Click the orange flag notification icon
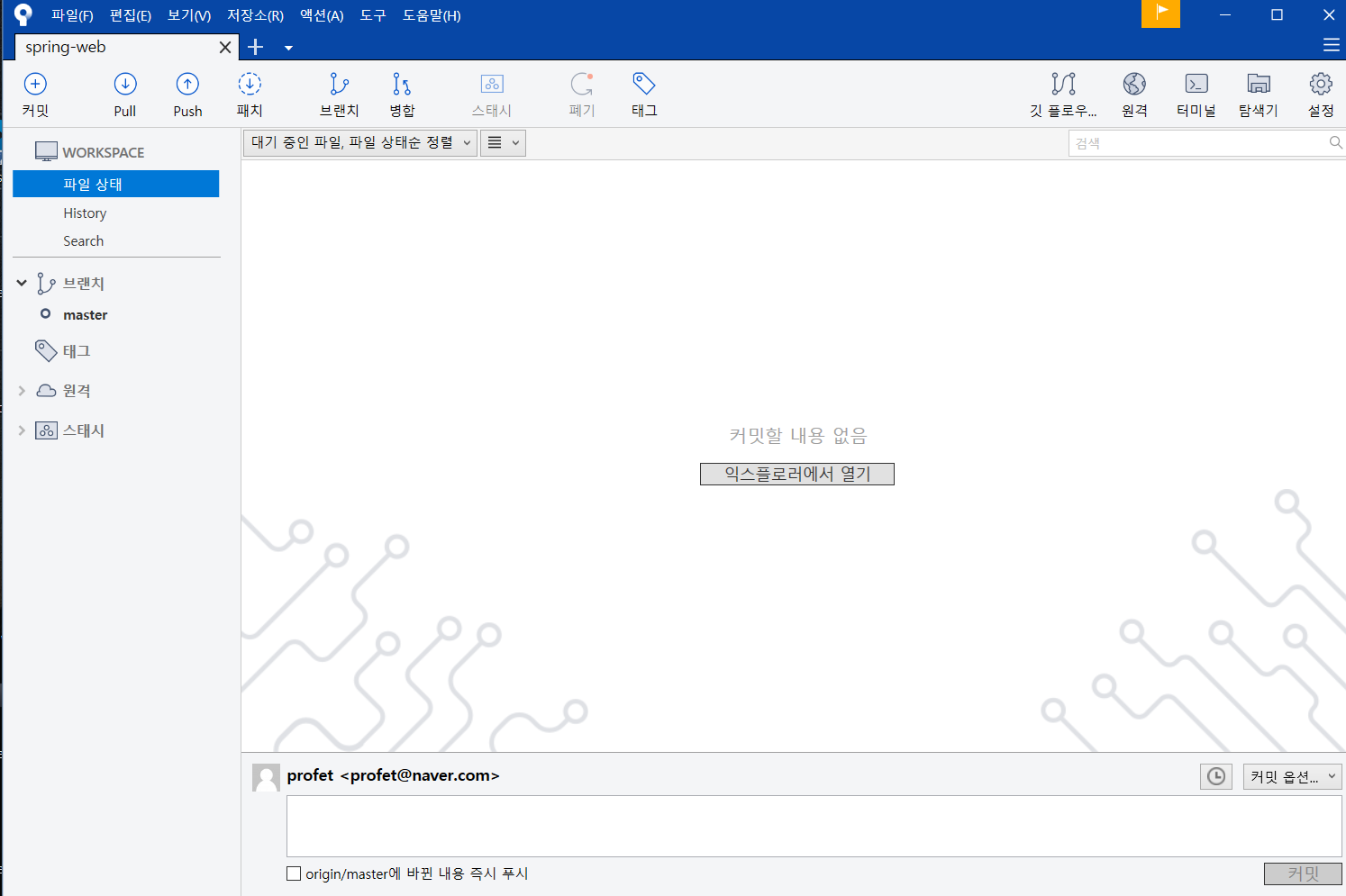Screen dimensions: 1346x896 click(x=1160, y=14)
